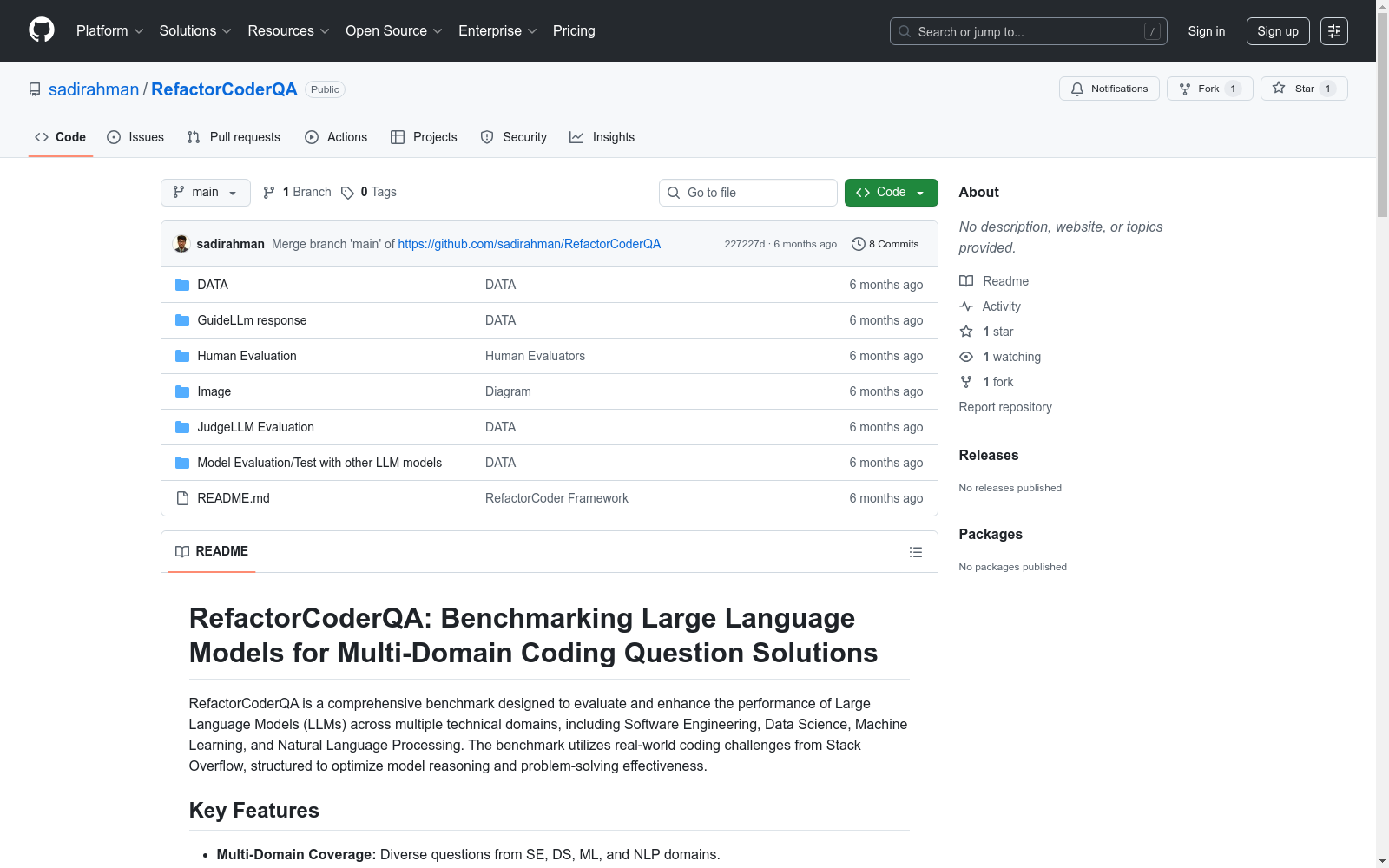Click the eye icon beside 1 watching

(x=966, y=357)
